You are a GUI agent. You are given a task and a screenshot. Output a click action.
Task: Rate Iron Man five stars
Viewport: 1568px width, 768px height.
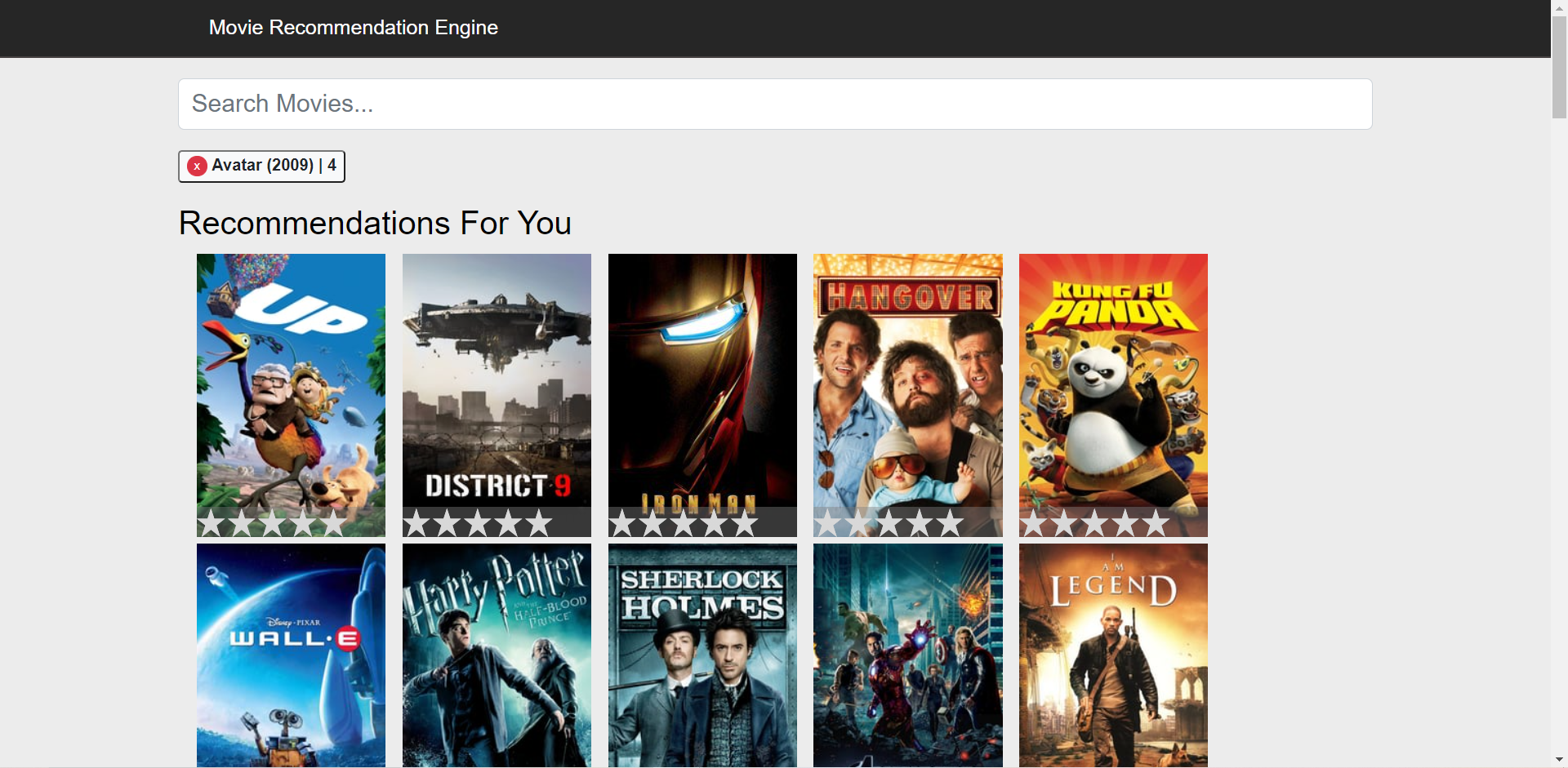(746, 522)
